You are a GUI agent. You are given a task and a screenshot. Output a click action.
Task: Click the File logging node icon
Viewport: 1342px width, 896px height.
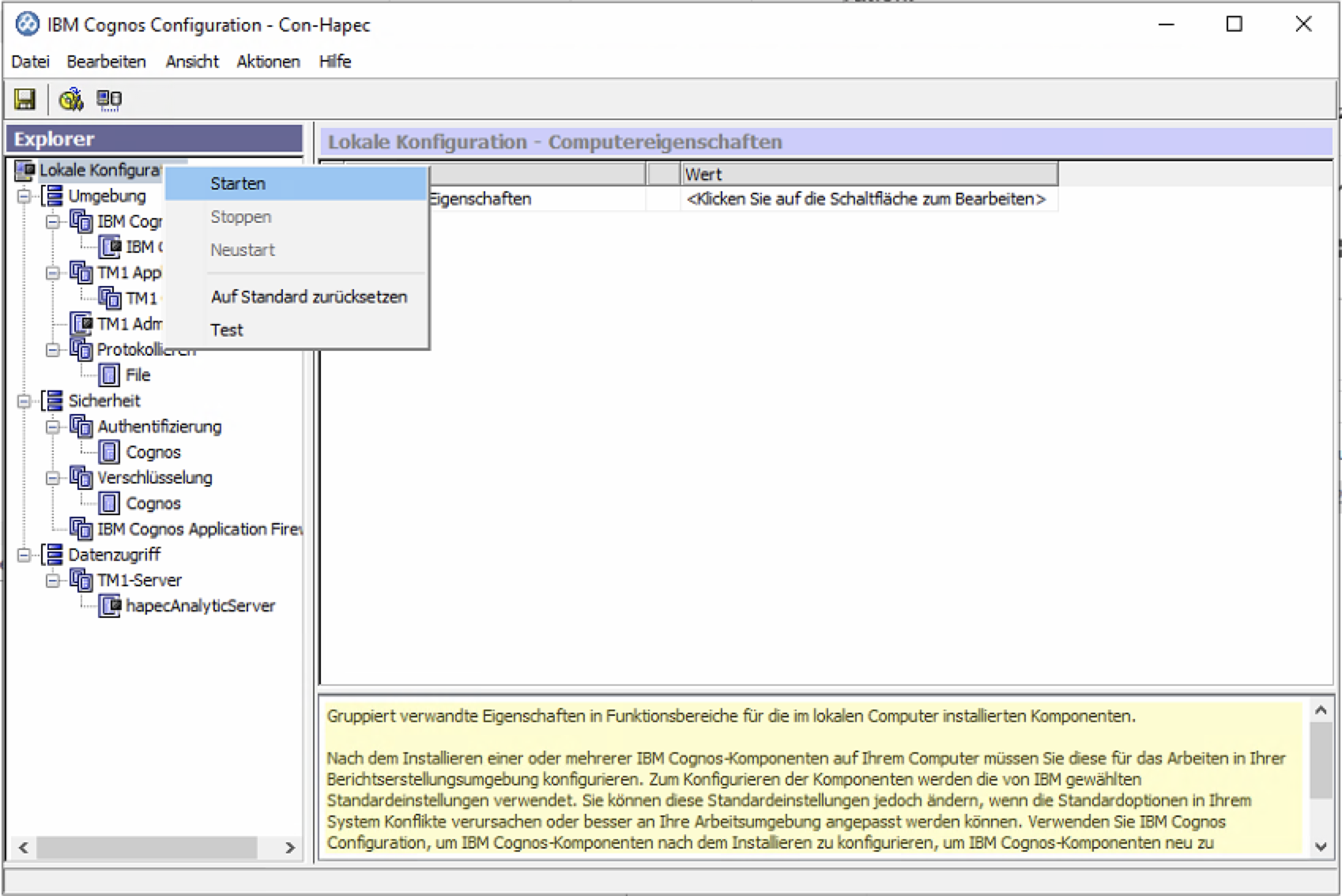click(110, 375)
